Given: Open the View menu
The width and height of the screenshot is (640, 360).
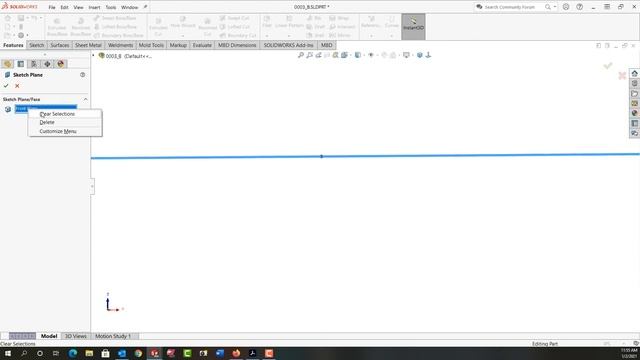Looking at the screenshot, I should [x=78, y=7].
